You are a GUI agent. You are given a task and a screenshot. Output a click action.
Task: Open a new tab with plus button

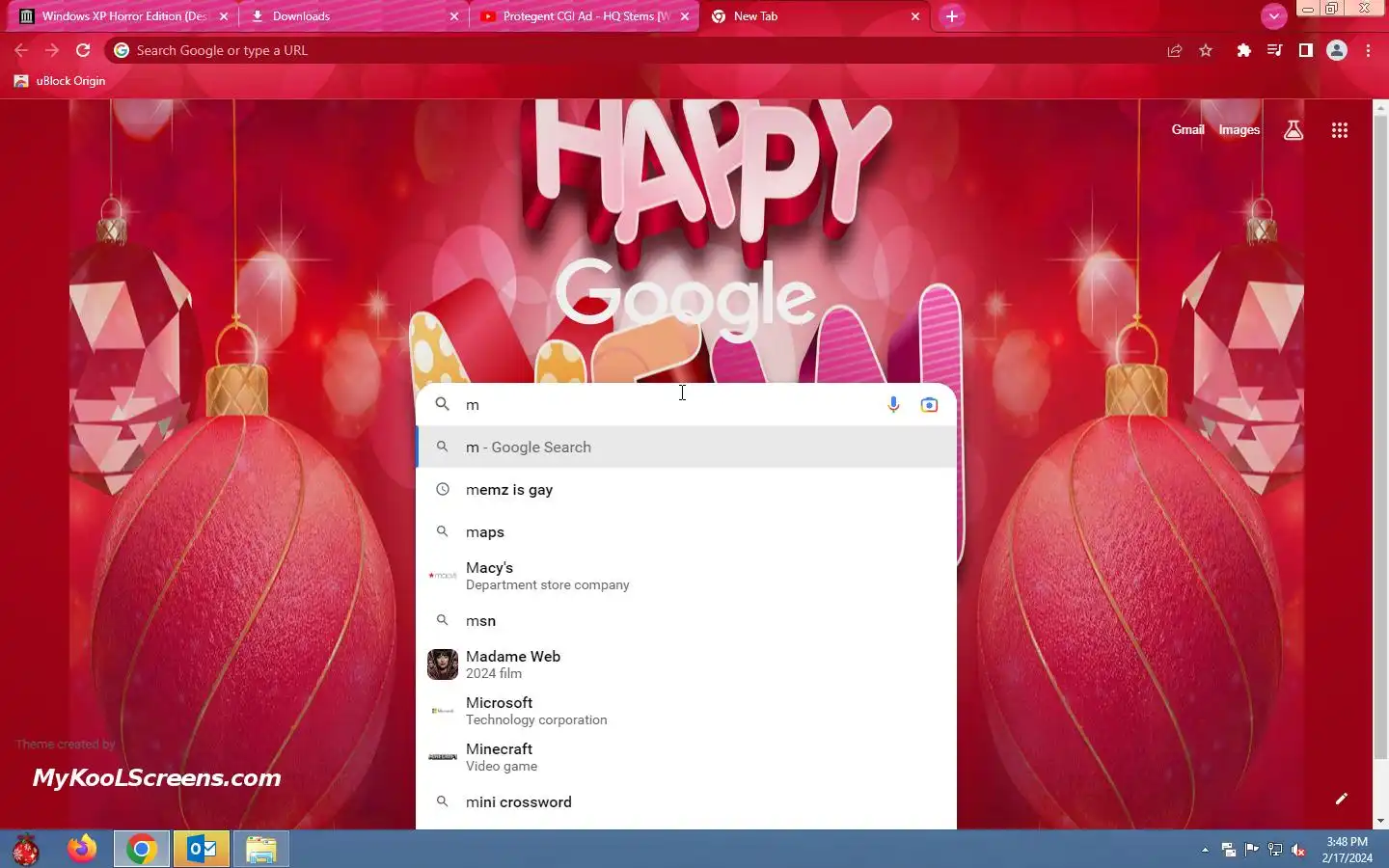click(x=952, y=16)
